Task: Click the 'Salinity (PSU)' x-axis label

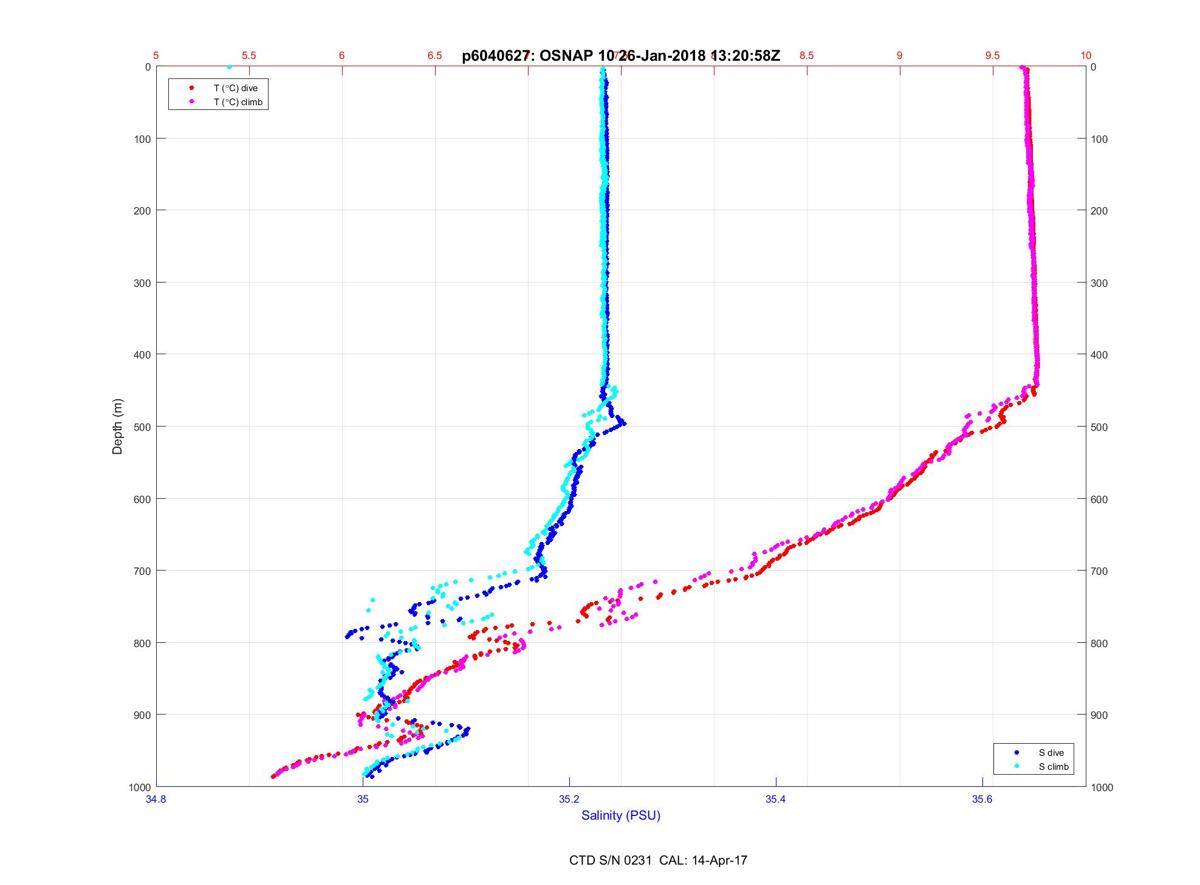Action: click(621, 816)
